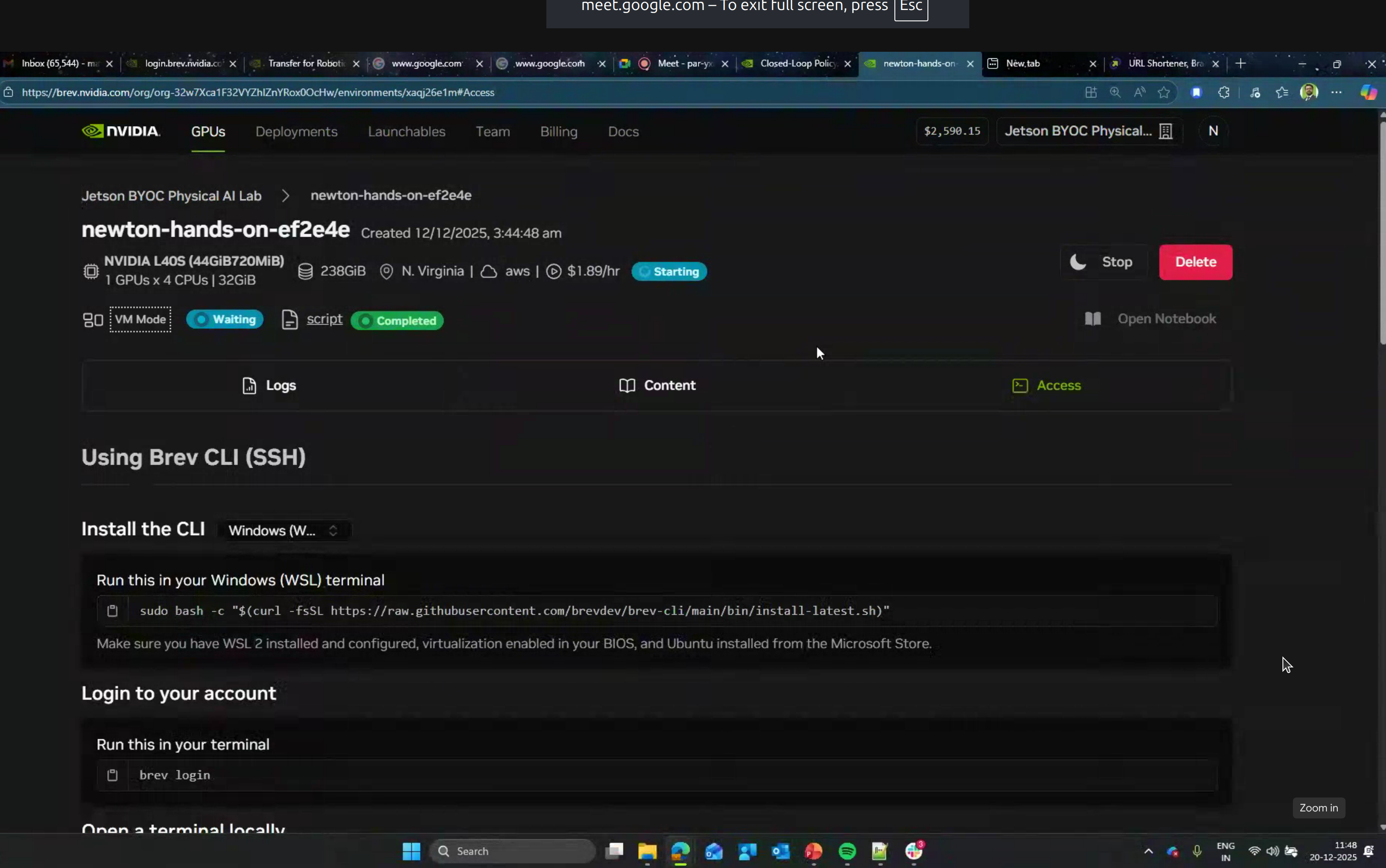
Task: Switch to the Billing section
Action: tap(559, 131)
